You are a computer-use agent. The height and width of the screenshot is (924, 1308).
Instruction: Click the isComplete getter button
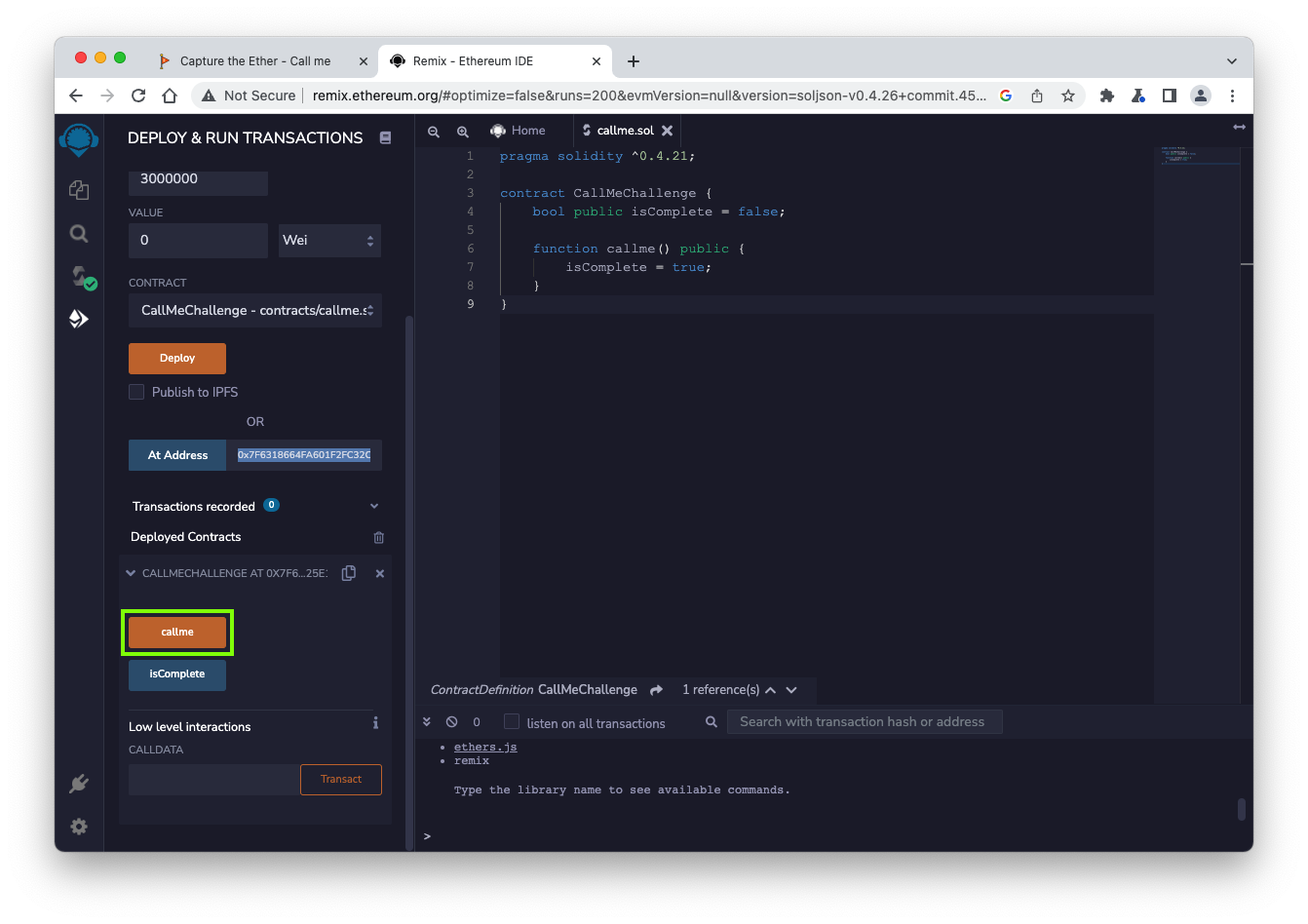[x=177, y=674]
